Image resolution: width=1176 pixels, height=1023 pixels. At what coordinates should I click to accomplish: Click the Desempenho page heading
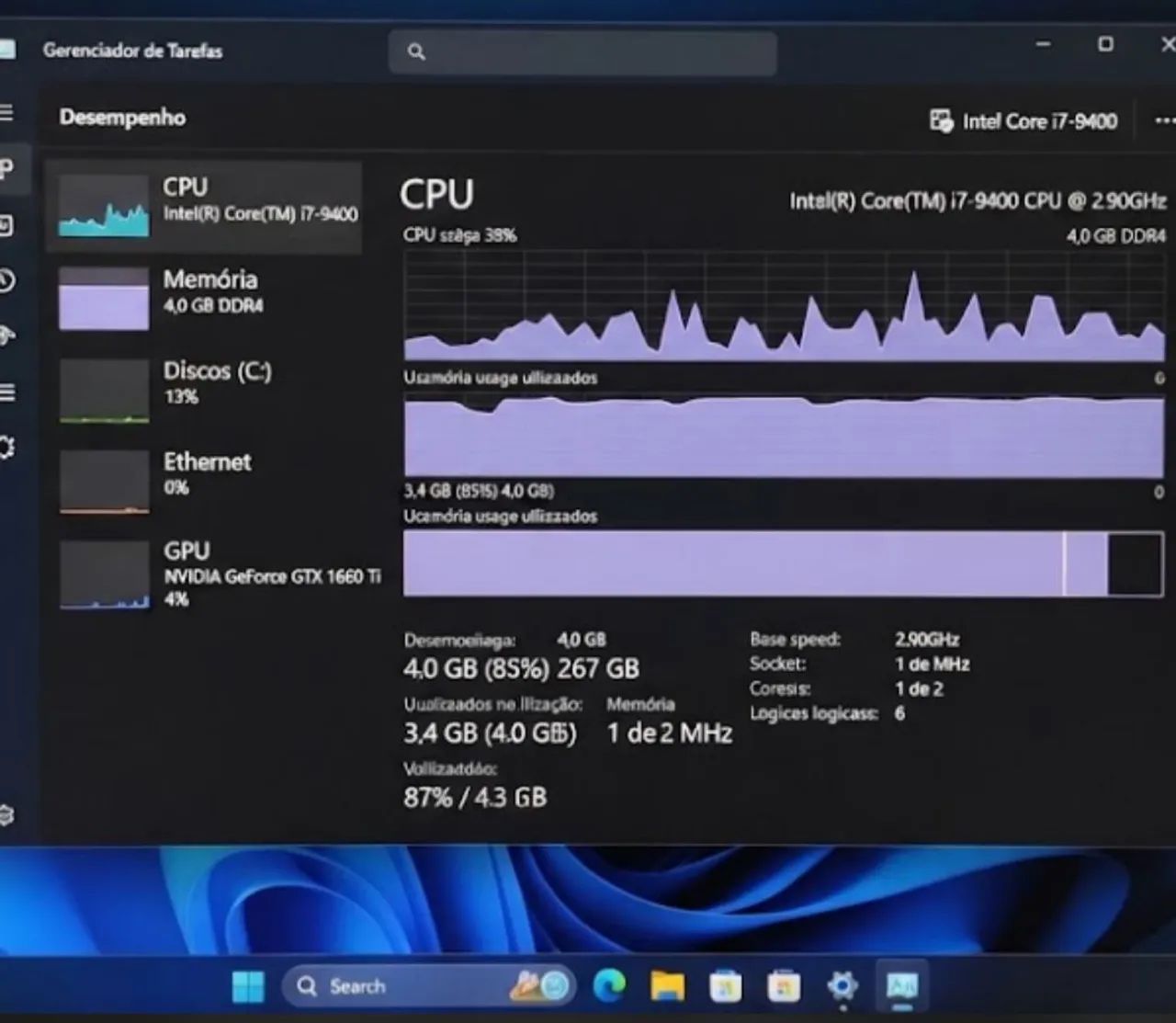tap(122, 118)
